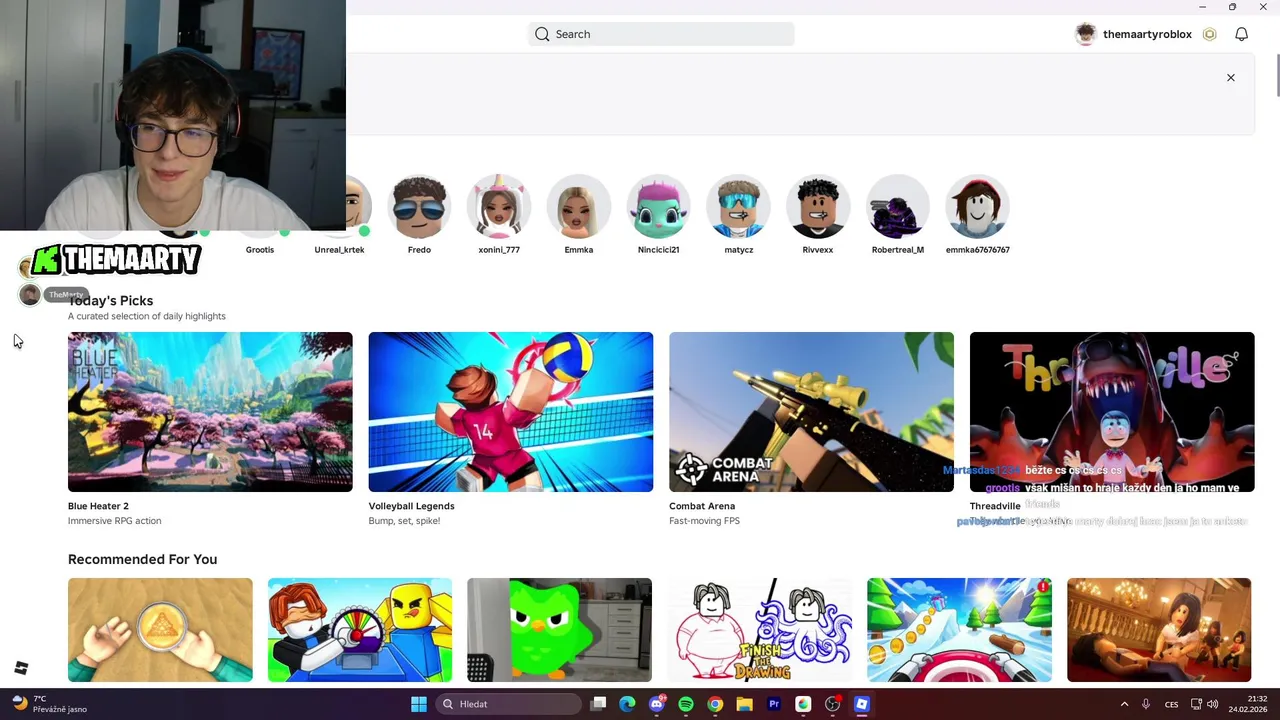
Task: Show hidden system tray icons
Action: (x=1124, y=704)
